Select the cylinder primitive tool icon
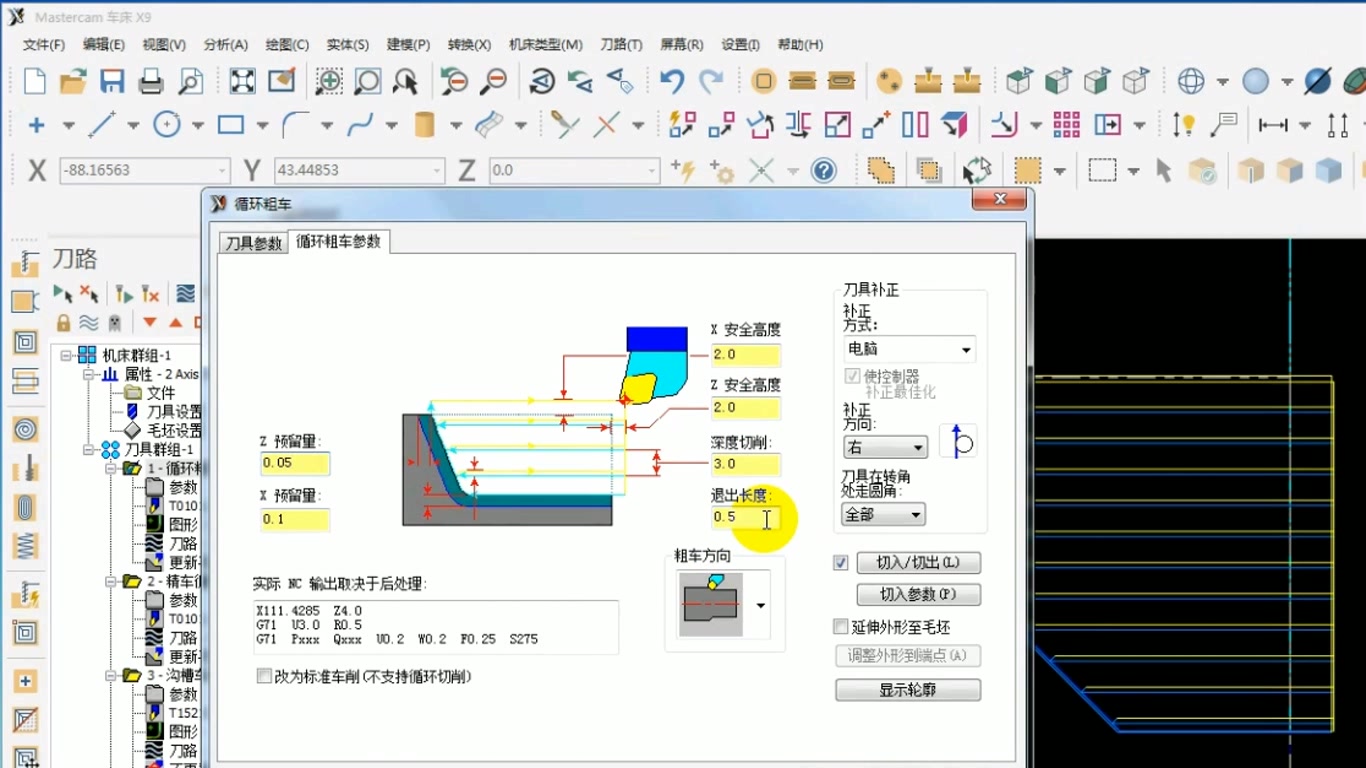Screen dimensions: 1366x768 pyautogui.click(x=424, y=125)
